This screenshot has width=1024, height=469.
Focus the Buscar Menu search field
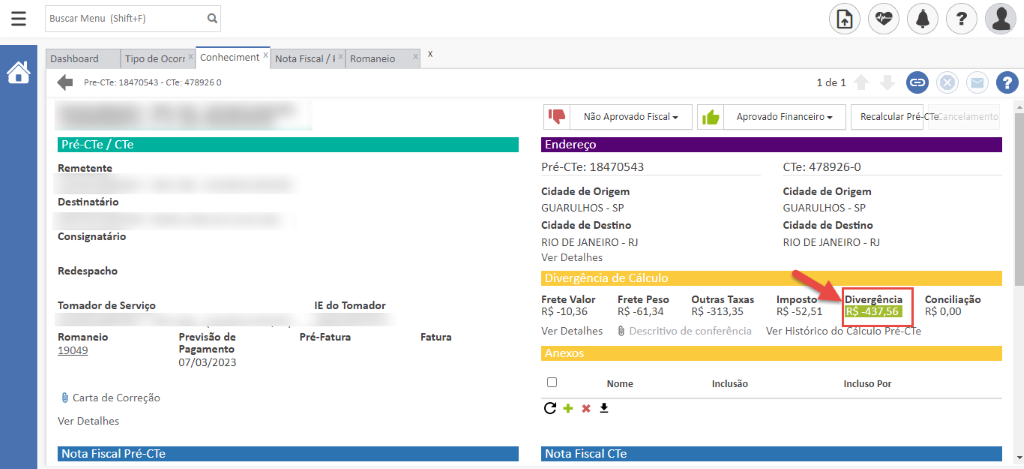(x=125, y=18)
